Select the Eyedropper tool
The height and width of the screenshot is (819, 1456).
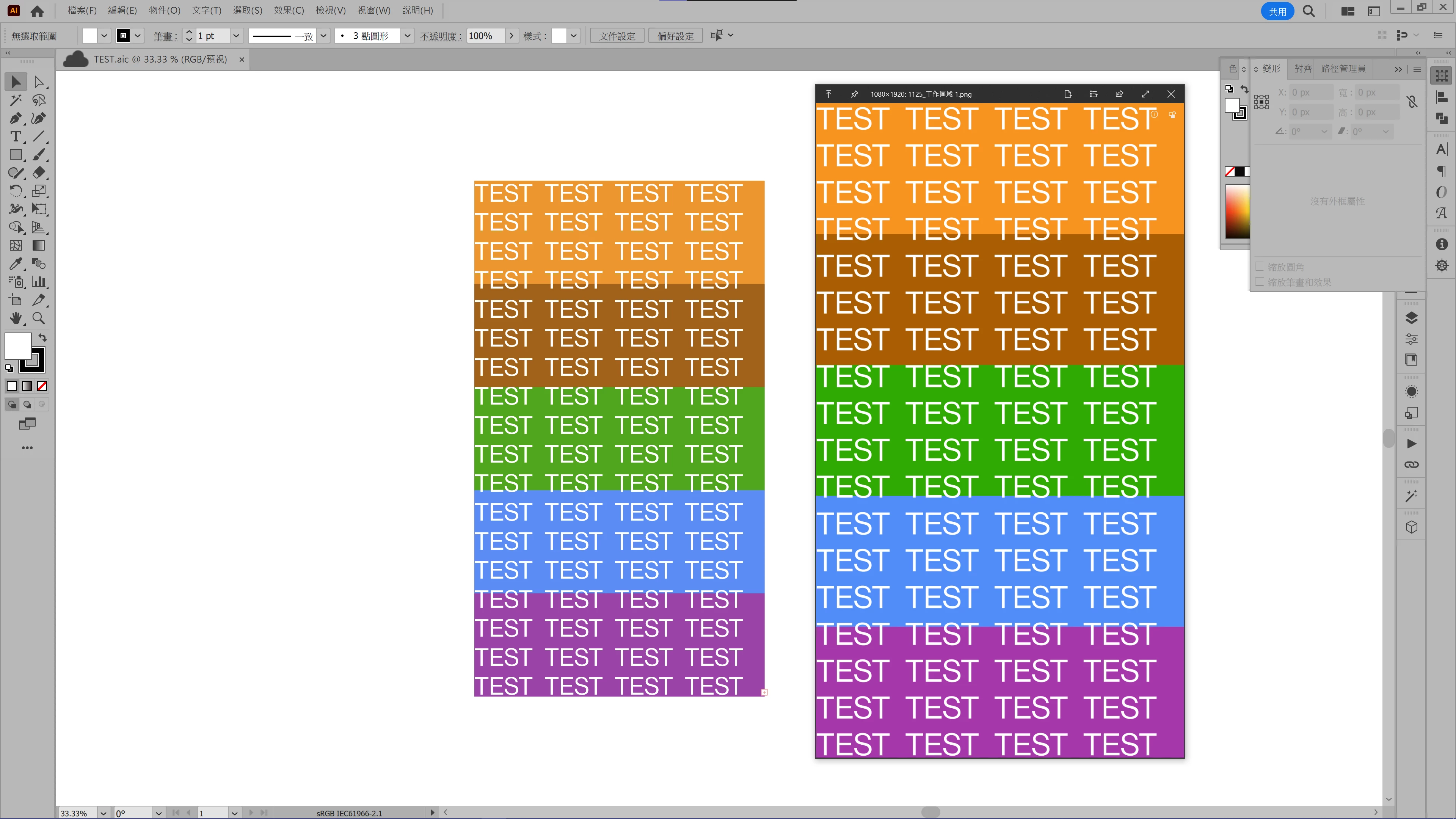15,264
